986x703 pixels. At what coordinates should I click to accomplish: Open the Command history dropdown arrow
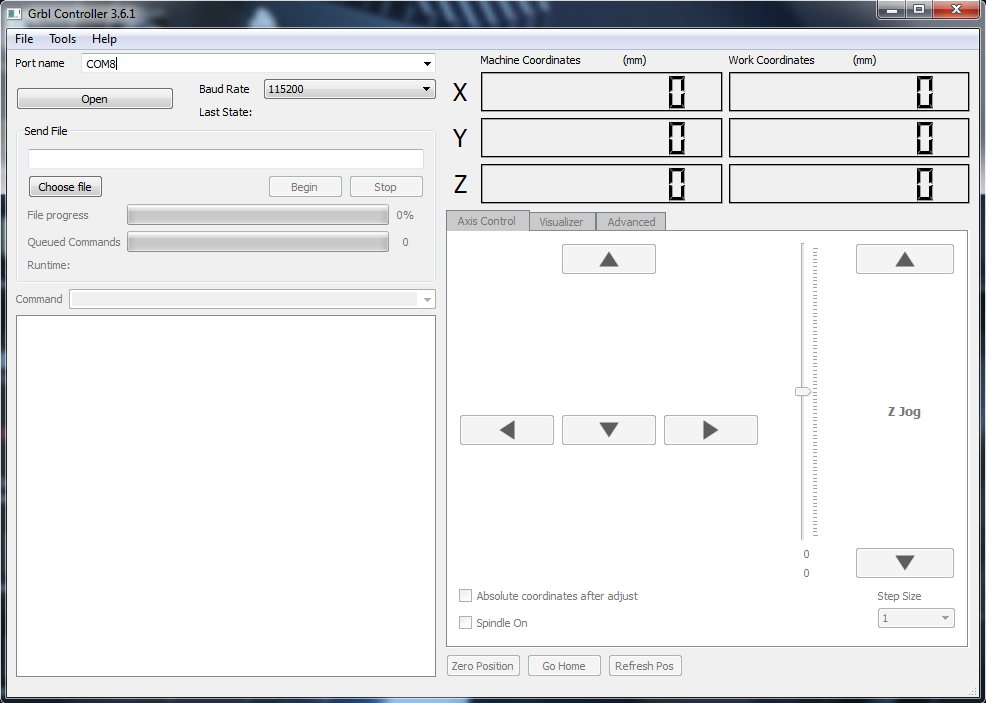click(x=427, y=299)
